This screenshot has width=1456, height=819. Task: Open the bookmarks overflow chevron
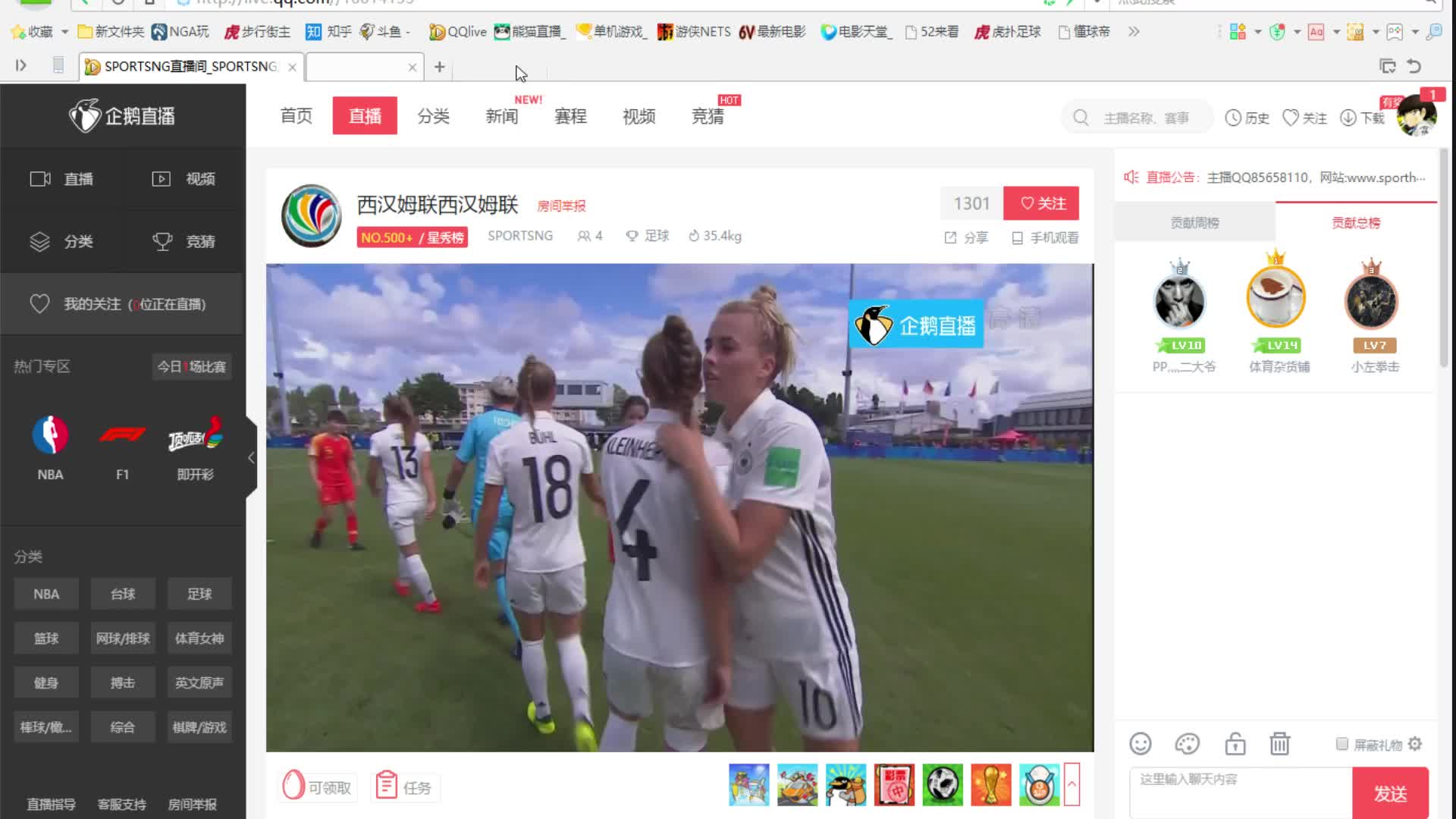tap(1134, 32)
